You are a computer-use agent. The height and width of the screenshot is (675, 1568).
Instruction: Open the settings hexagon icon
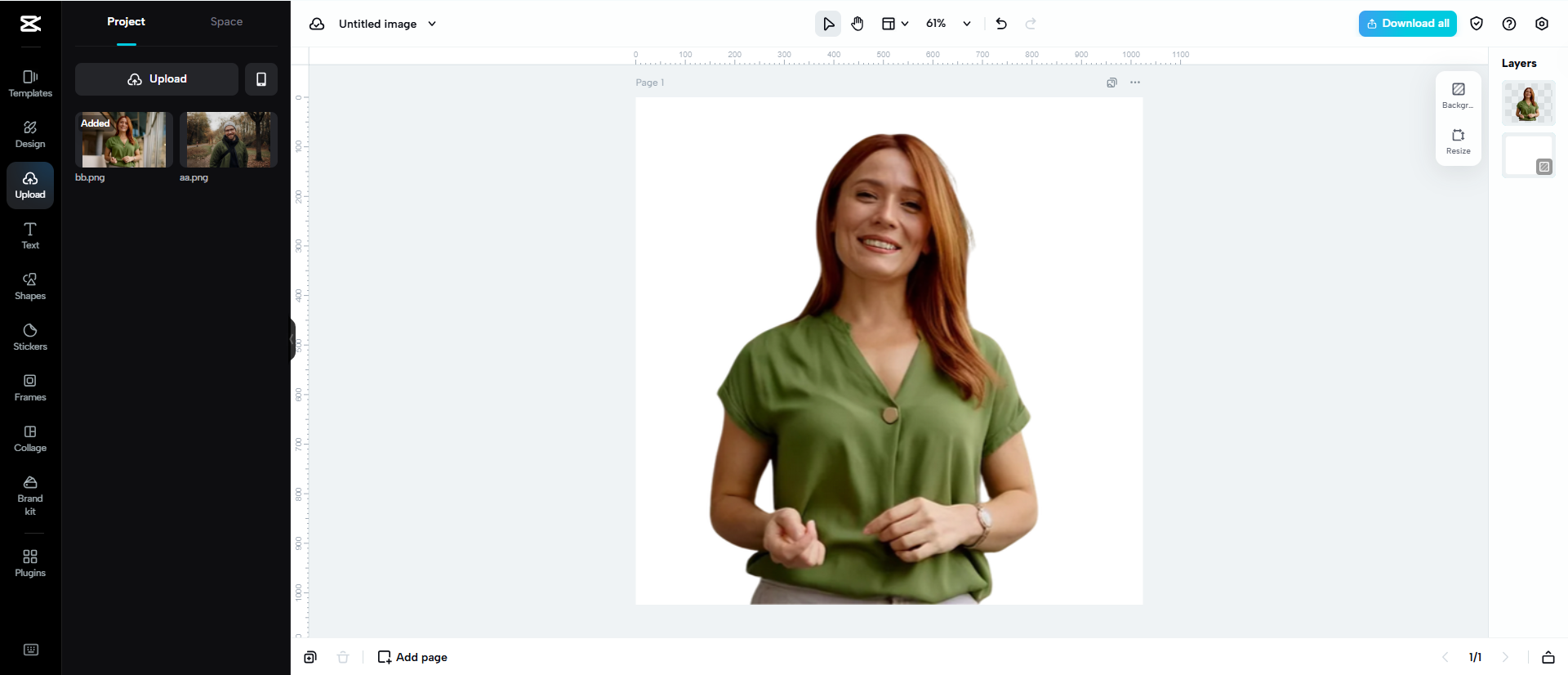(1542, 24)
